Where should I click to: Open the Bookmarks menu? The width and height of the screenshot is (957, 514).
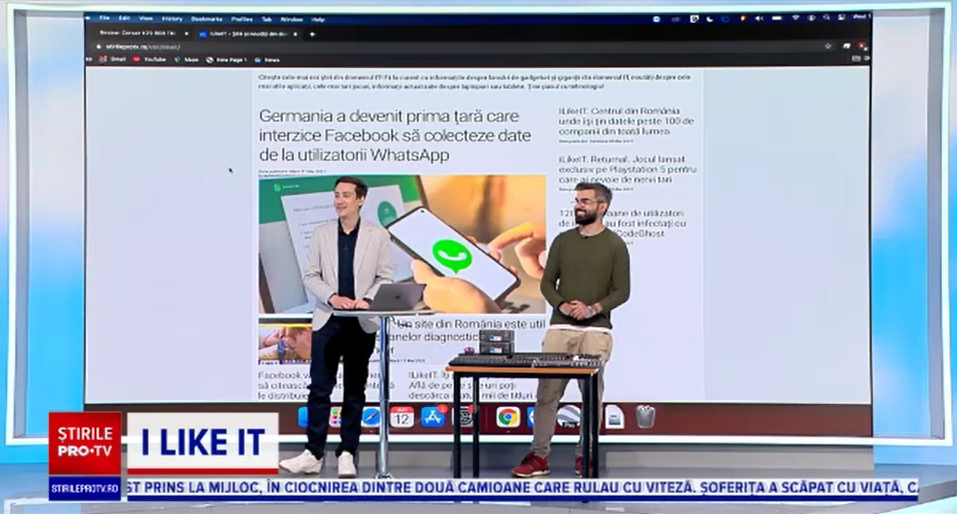click(x=206, y=19)
